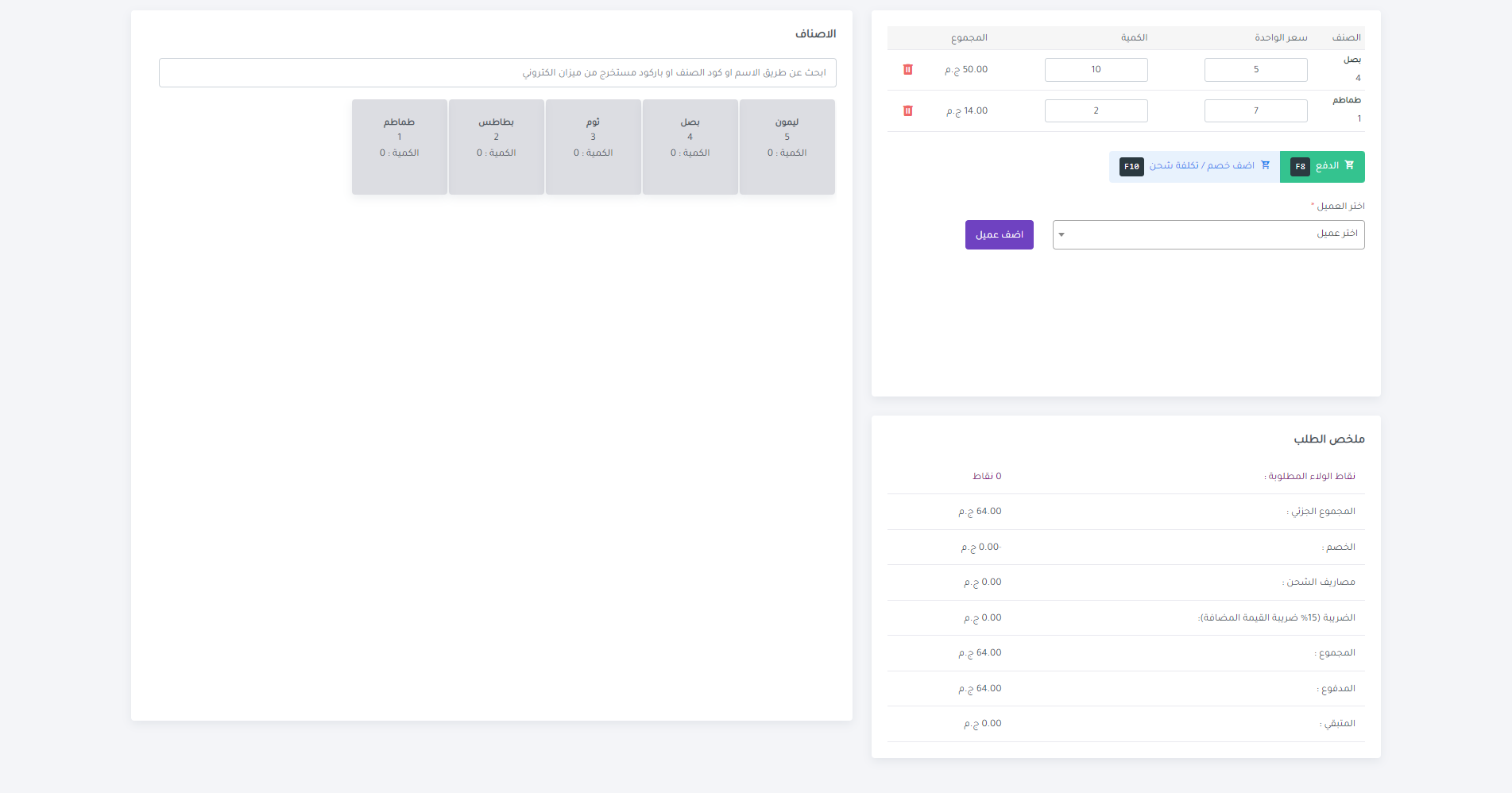
Task: Choose the بطاطس product card
Action: pyautogui.click(x=496, y=147)
